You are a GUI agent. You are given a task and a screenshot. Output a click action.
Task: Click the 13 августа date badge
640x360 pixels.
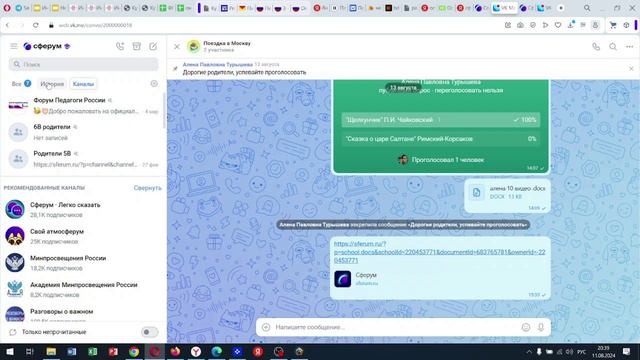coord(403,87)
